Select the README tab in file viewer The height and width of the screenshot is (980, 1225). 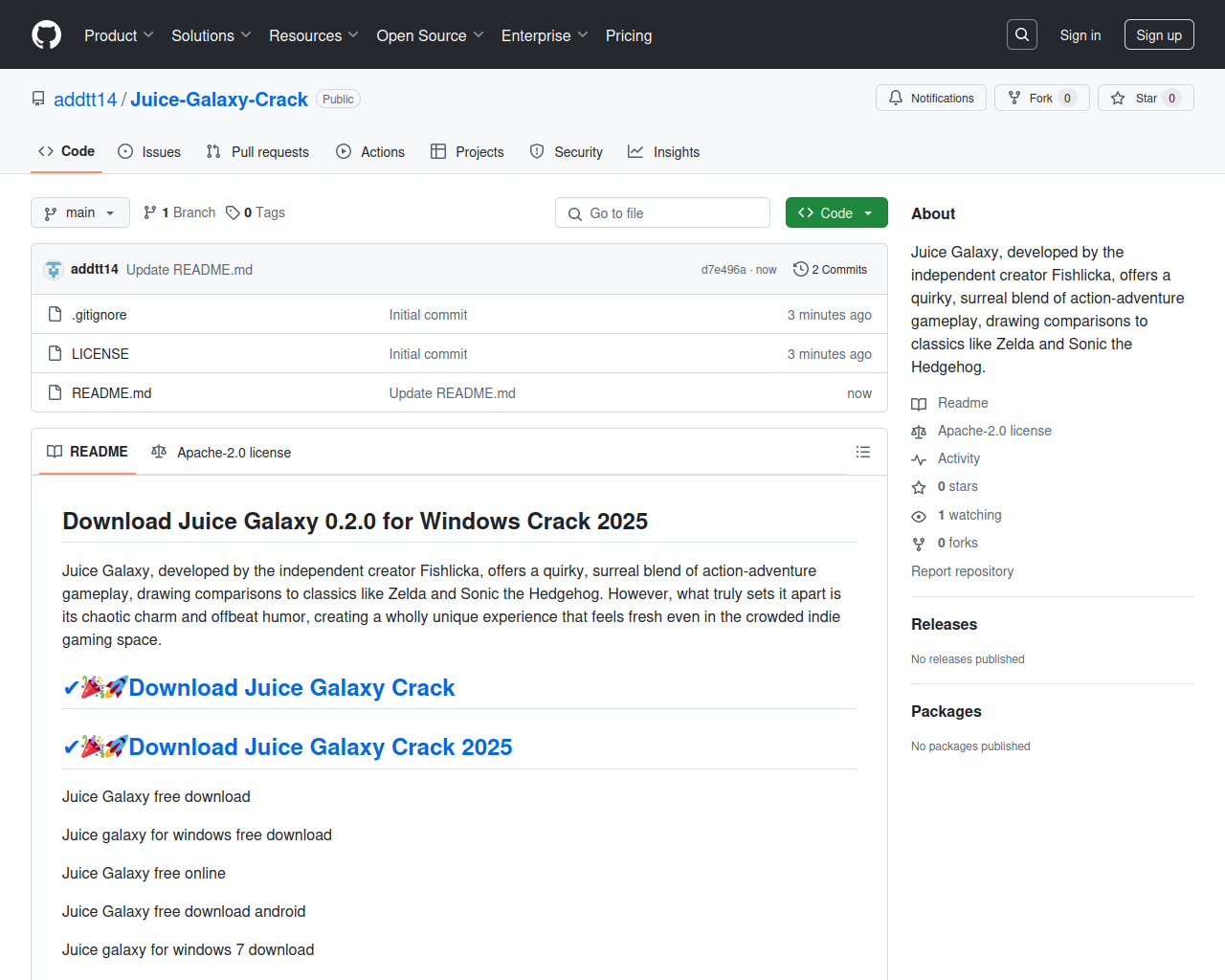tap(87, 452)
